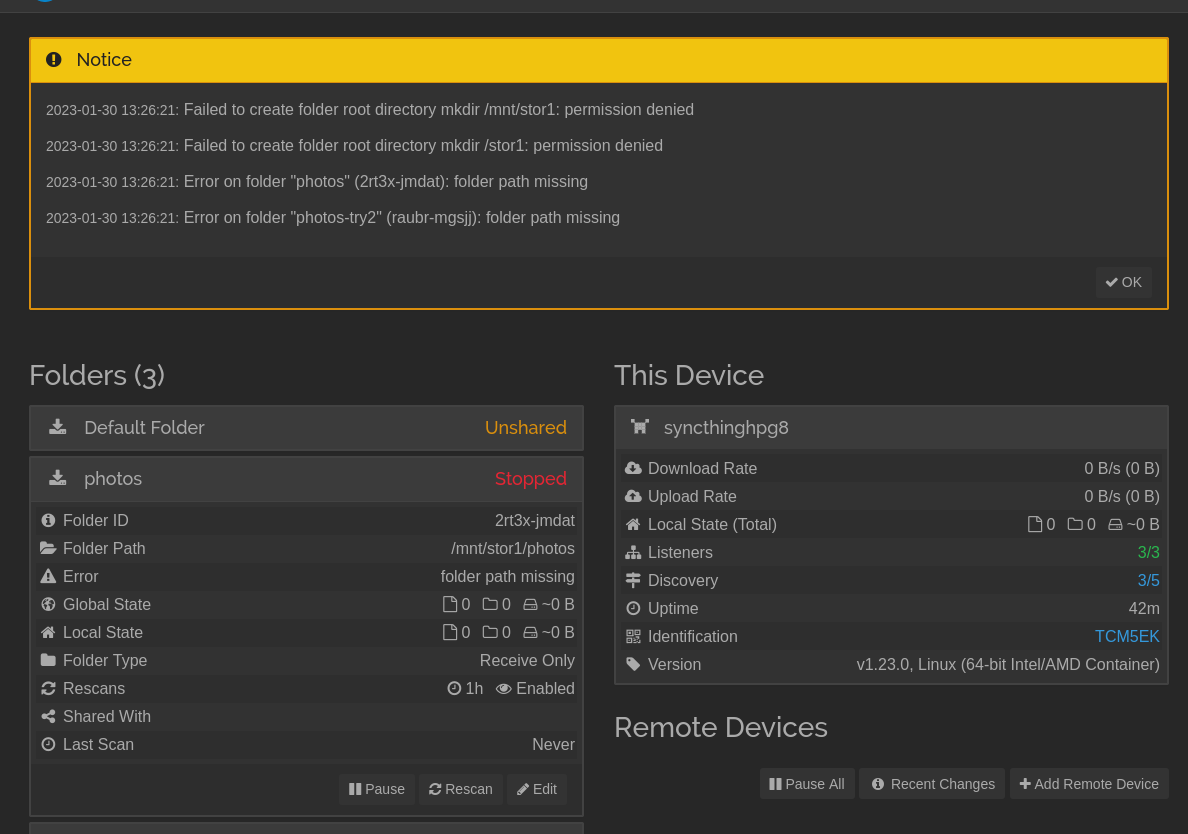1188x834 pixels.
Task: Rescan the photos folder
Action: click(x=460, y=789)
